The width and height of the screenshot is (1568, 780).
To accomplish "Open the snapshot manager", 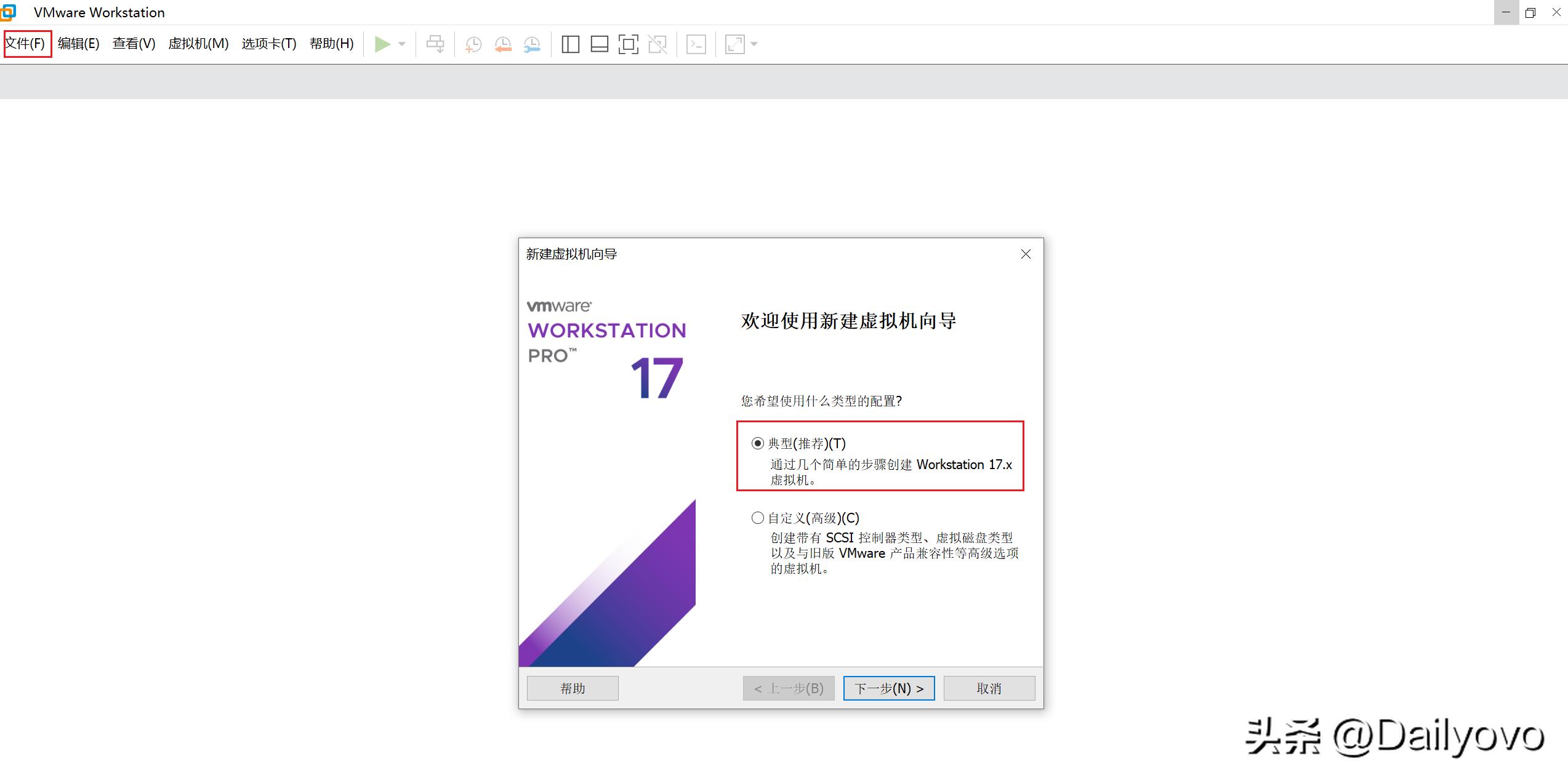I will 531,44.
